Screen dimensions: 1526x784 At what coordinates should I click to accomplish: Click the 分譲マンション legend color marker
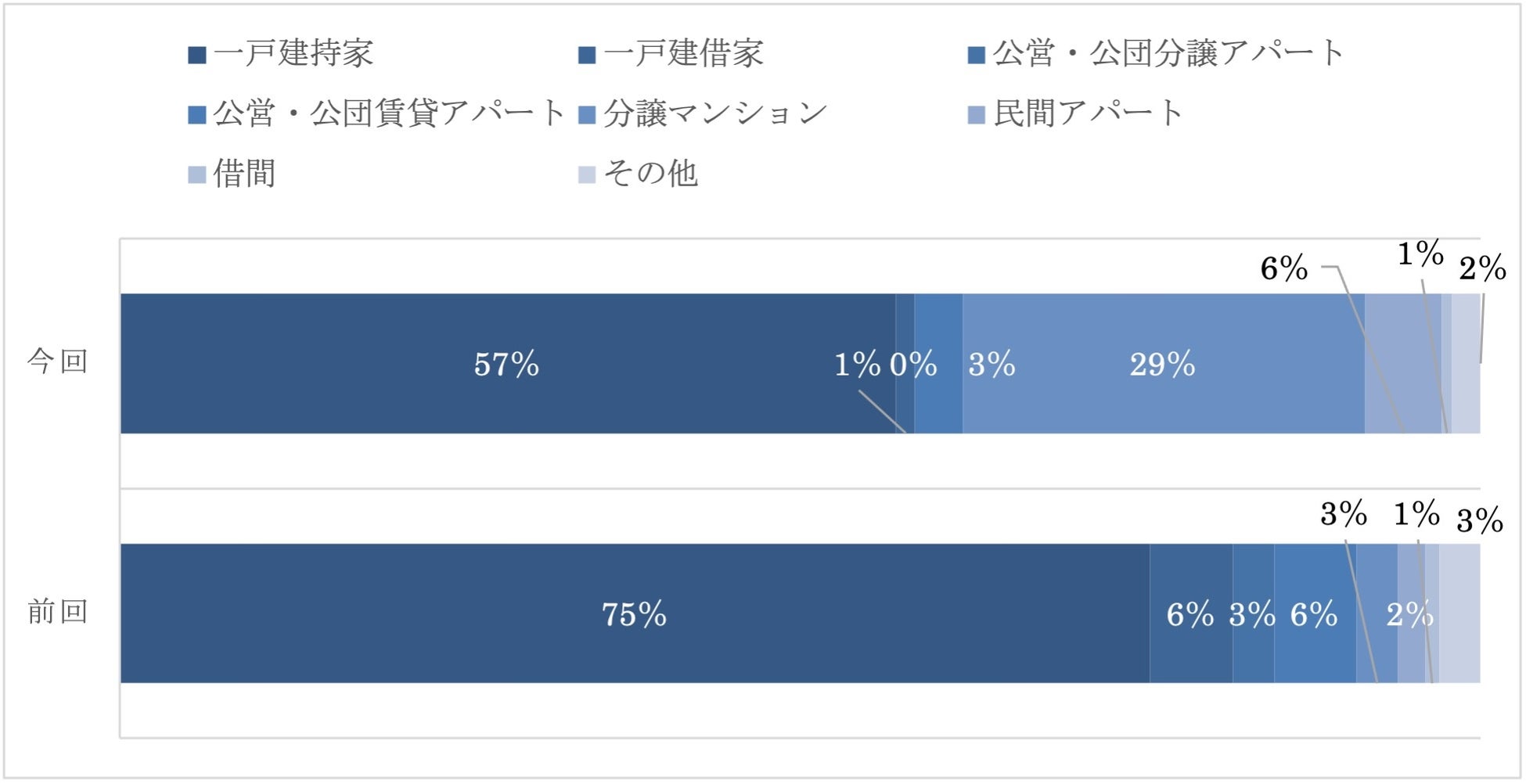click(x=587, y=116)
